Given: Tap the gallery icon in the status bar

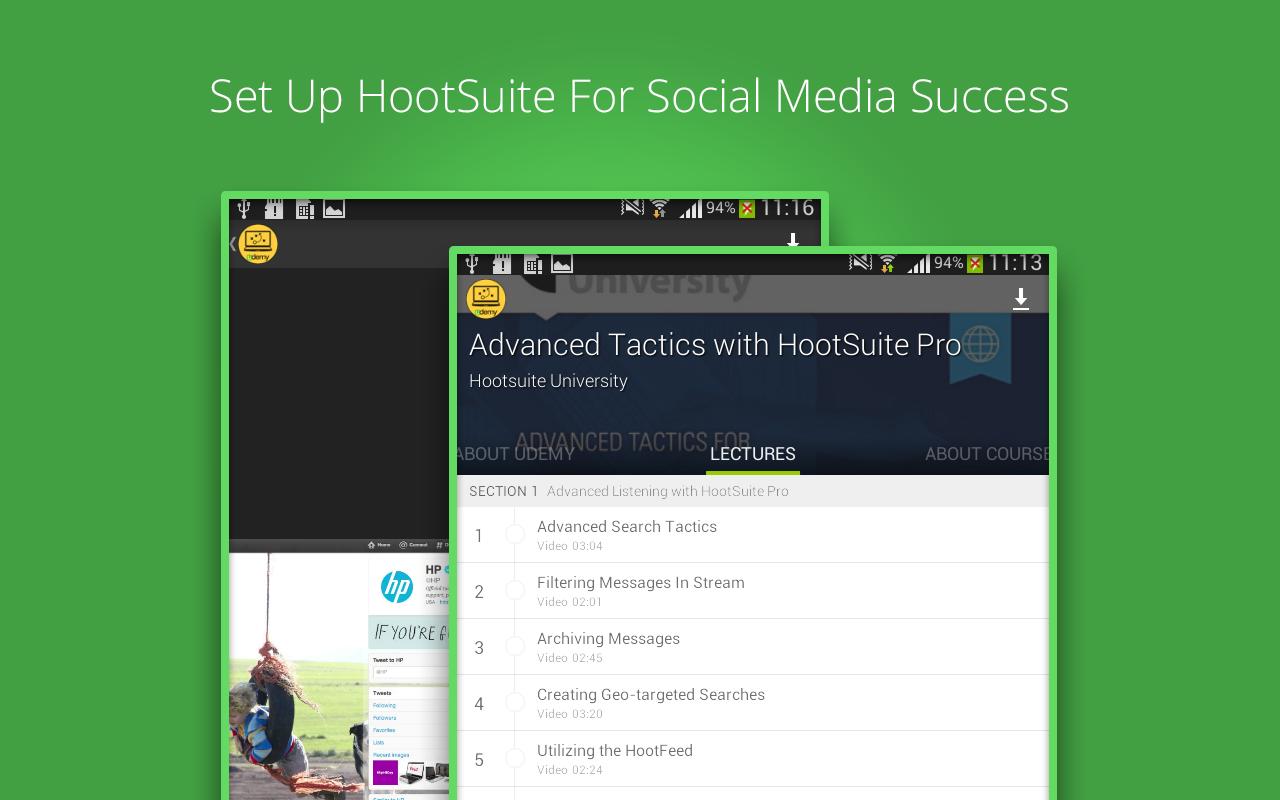Looking at the screenshot, I should [562, 264].
